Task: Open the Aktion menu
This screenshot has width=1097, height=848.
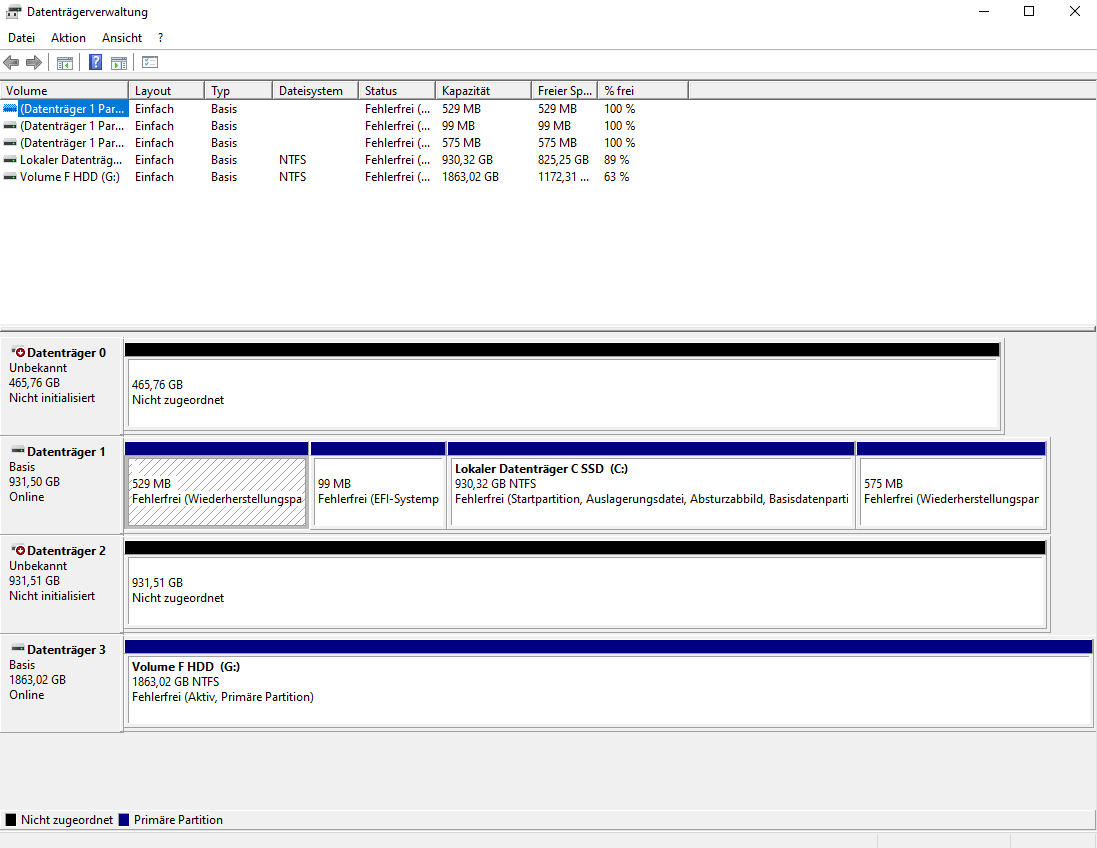Action: click(x=69, y=38)
